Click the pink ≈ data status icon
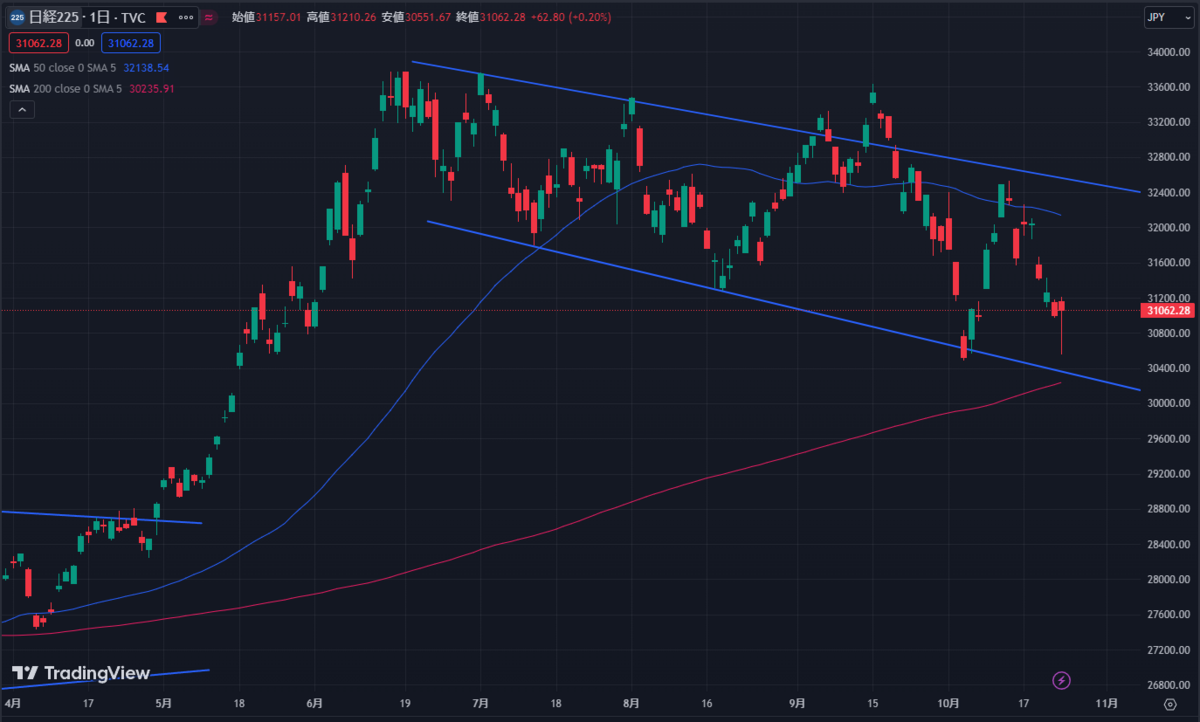Image resolution: width=1200 pixels, height=722 pixels. coord(208,17)
